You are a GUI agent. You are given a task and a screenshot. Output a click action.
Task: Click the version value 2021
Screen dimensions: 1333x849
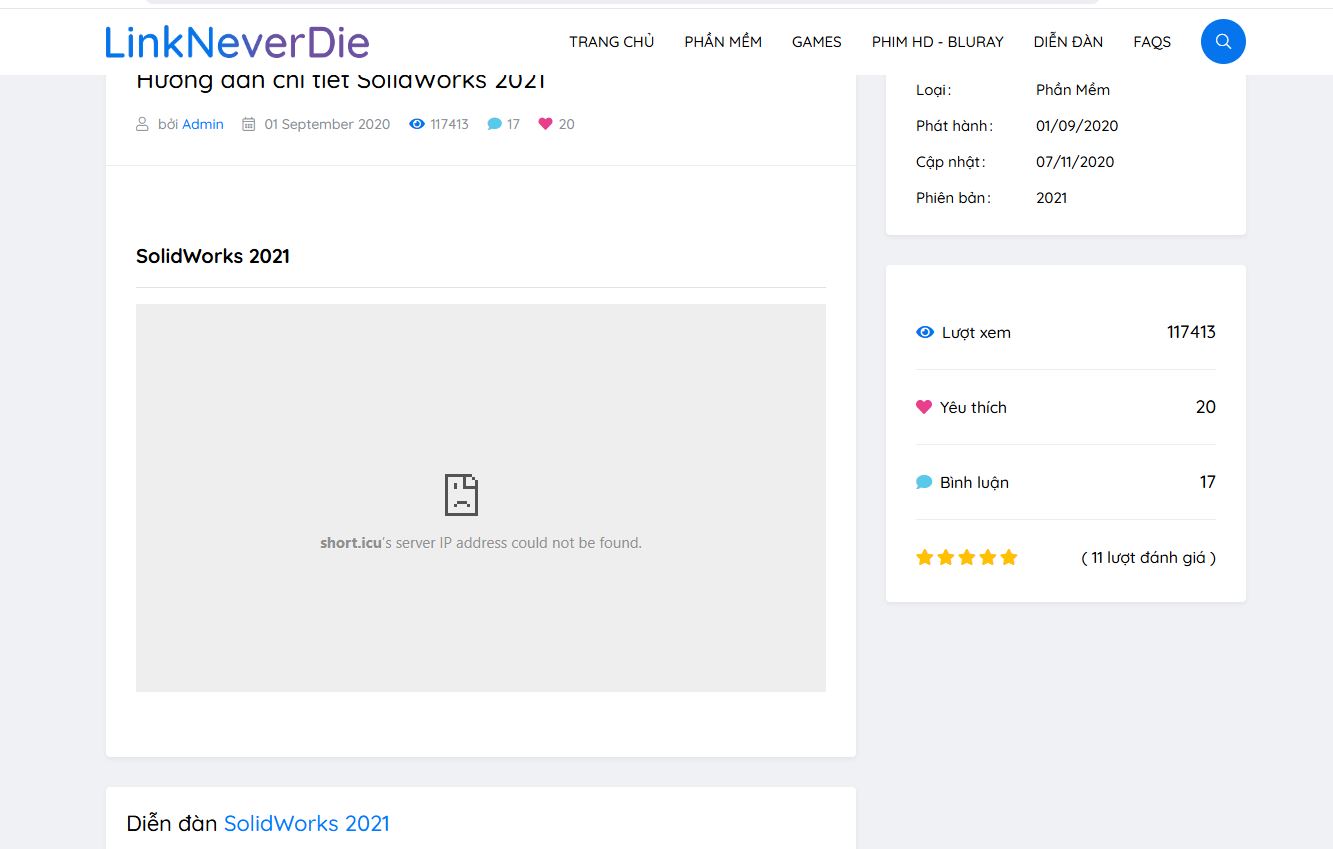(1052, 198)
